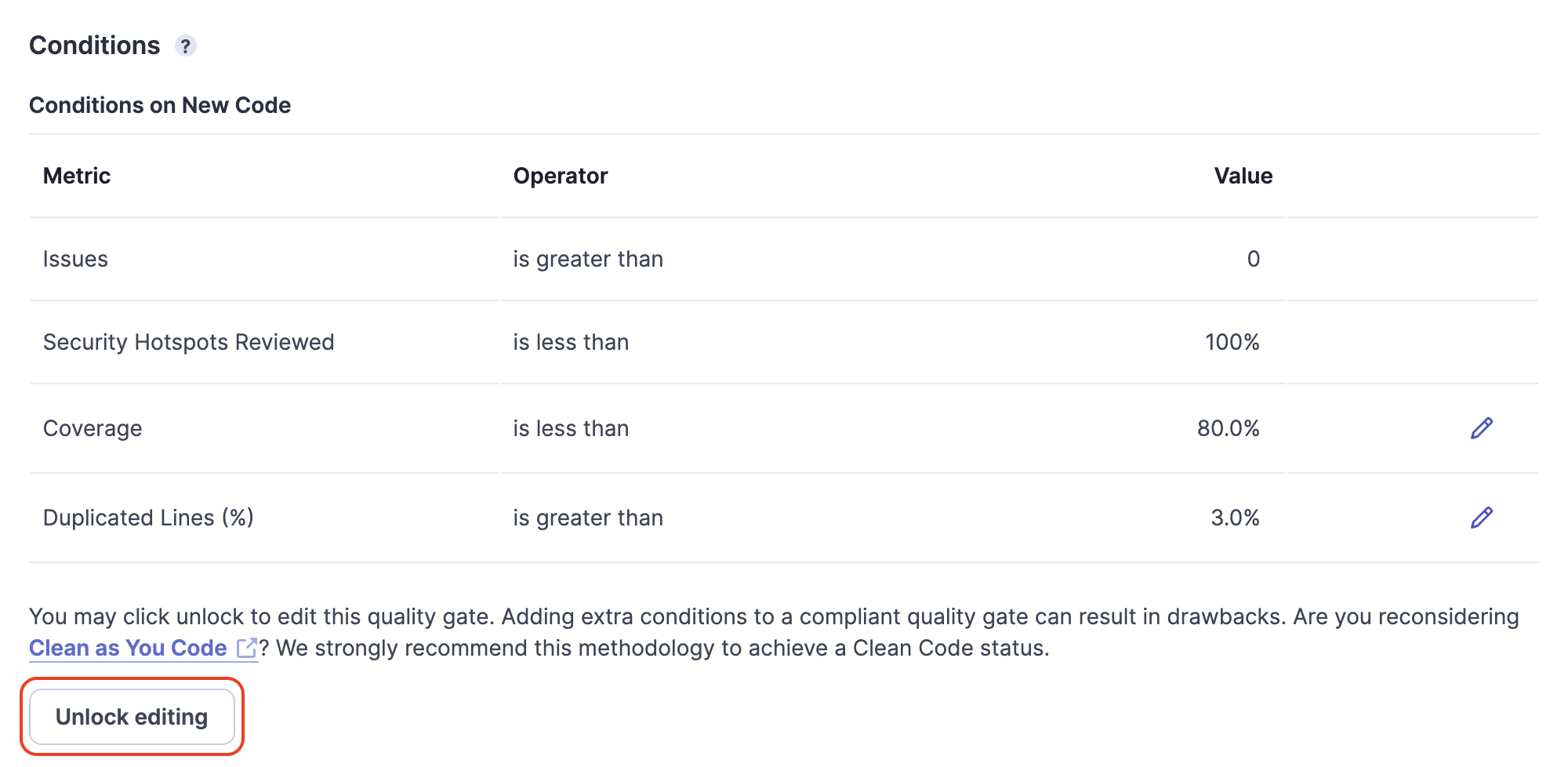The image size is (1568, 767).
Task: Click the external link icon beside Clean as You Code
Action: pos(246,648)
